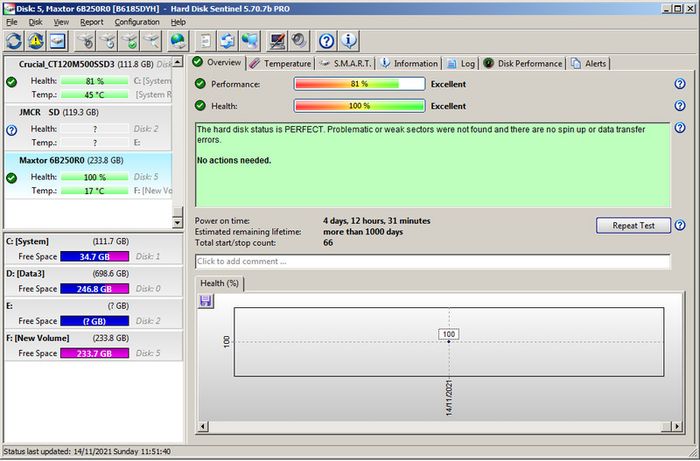Switch to the Alerts tab
The width and height of the screenshot is (700, 461).
[x=589, y=63]
